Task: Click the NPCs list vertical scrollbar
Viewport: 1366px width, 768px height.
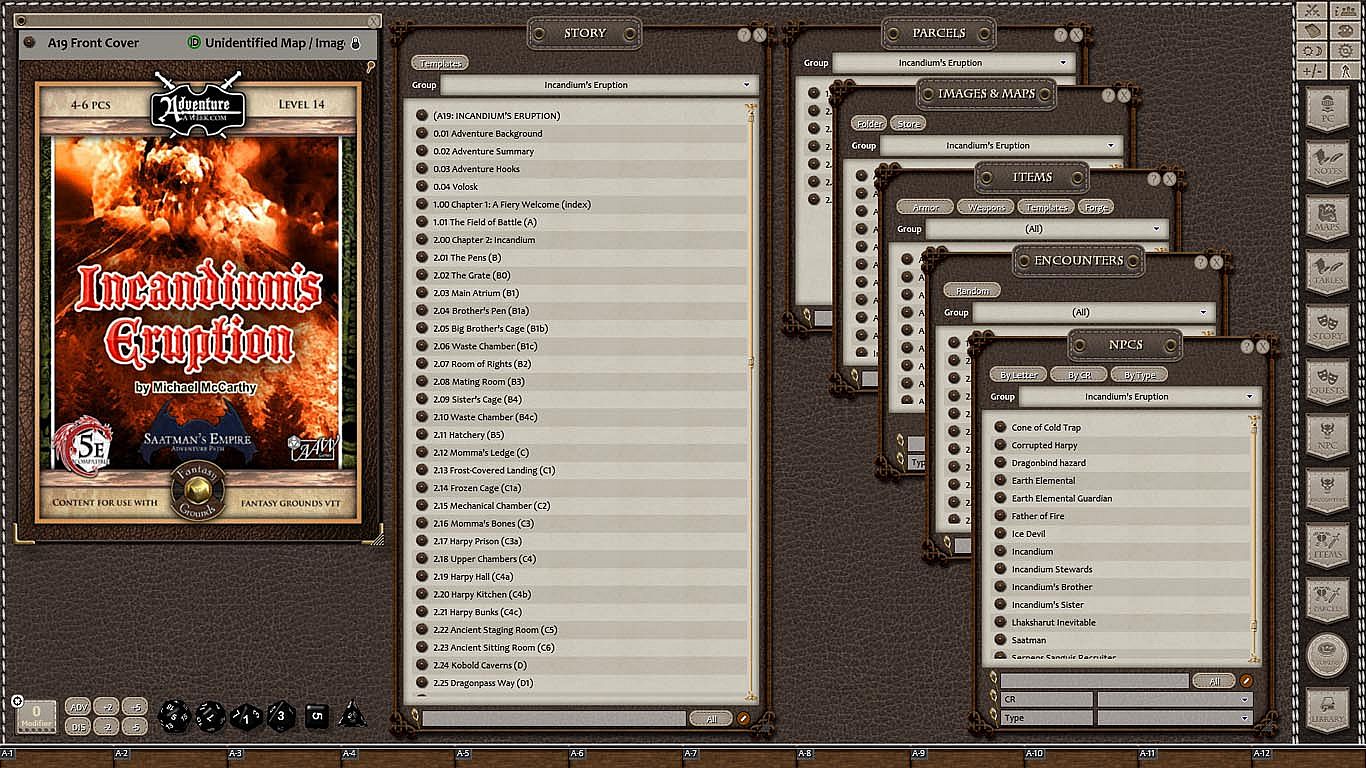Action: click(x=1254, y=537)
